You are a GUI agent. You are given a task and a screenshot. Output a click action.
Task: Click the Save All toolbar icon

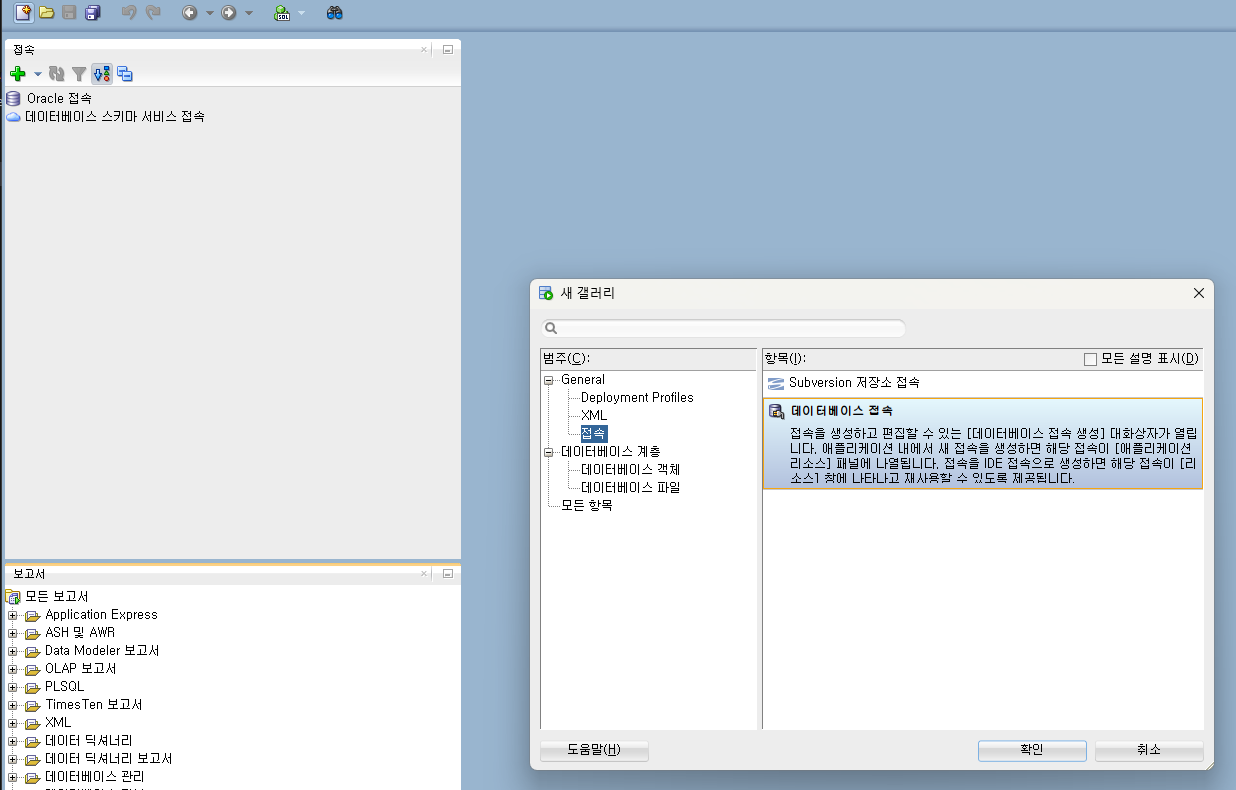(93, 13)
